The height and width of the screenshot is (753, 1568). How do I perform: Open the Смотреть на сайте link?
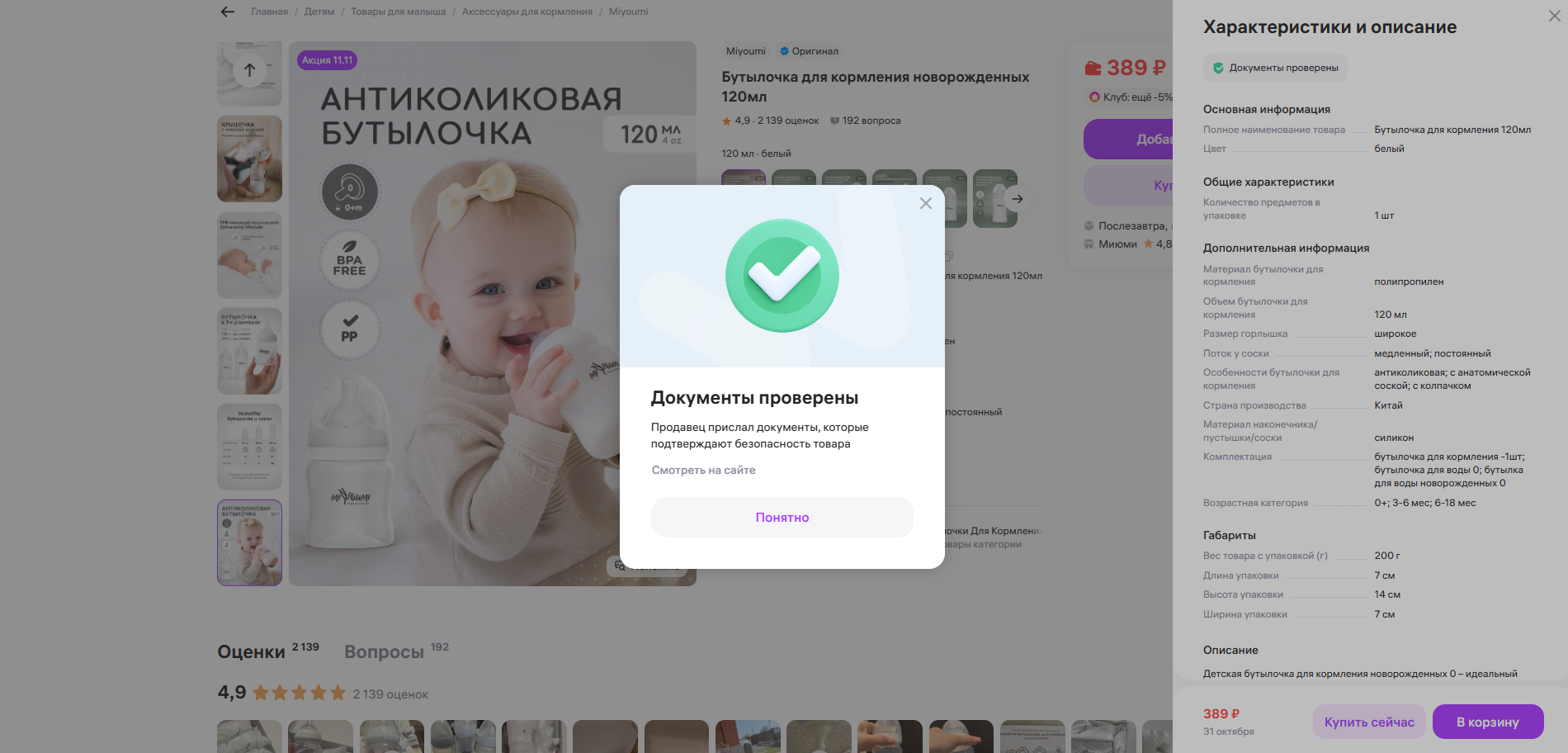tap(703, 470)
